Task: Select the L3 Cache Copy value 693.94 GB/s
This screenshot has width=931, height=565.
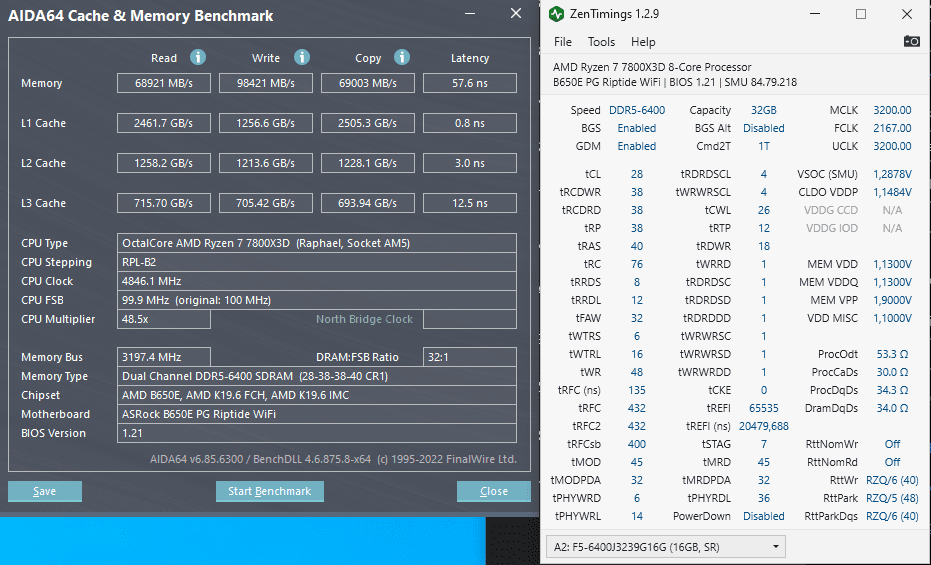Action: tap(368, 203)
